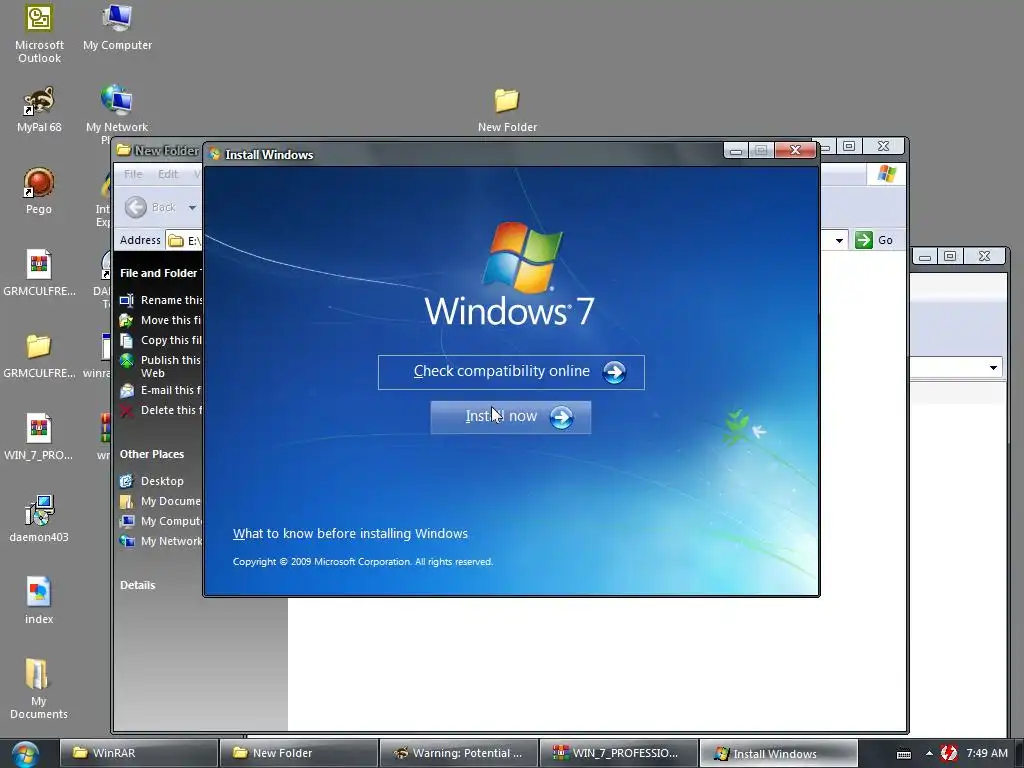
Task: Click Check compatibility online button
Action: click(511, 372)
